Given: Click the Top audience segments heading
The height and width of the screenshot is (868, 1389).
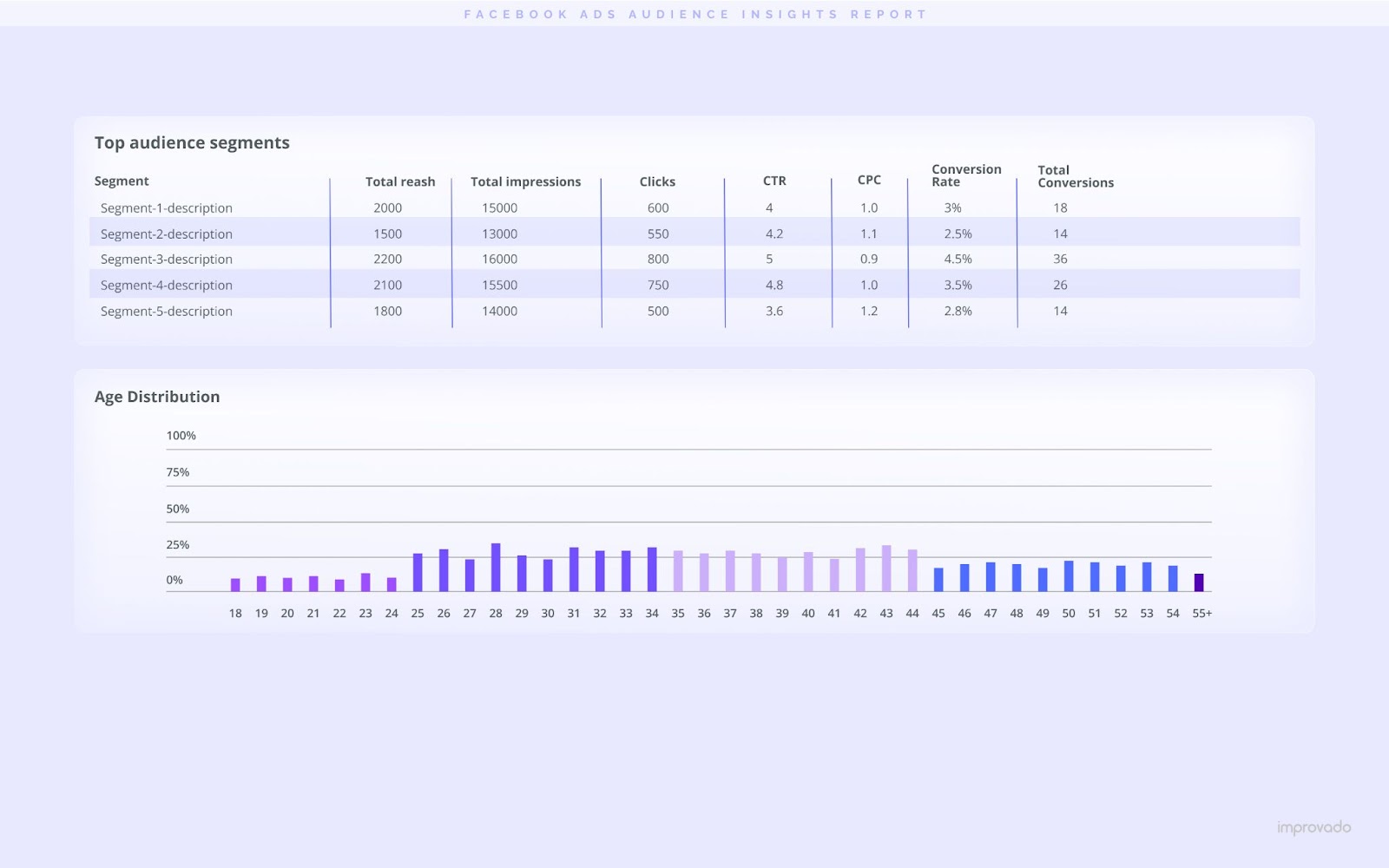Looking at the screenshot, I should click(193, 142).
